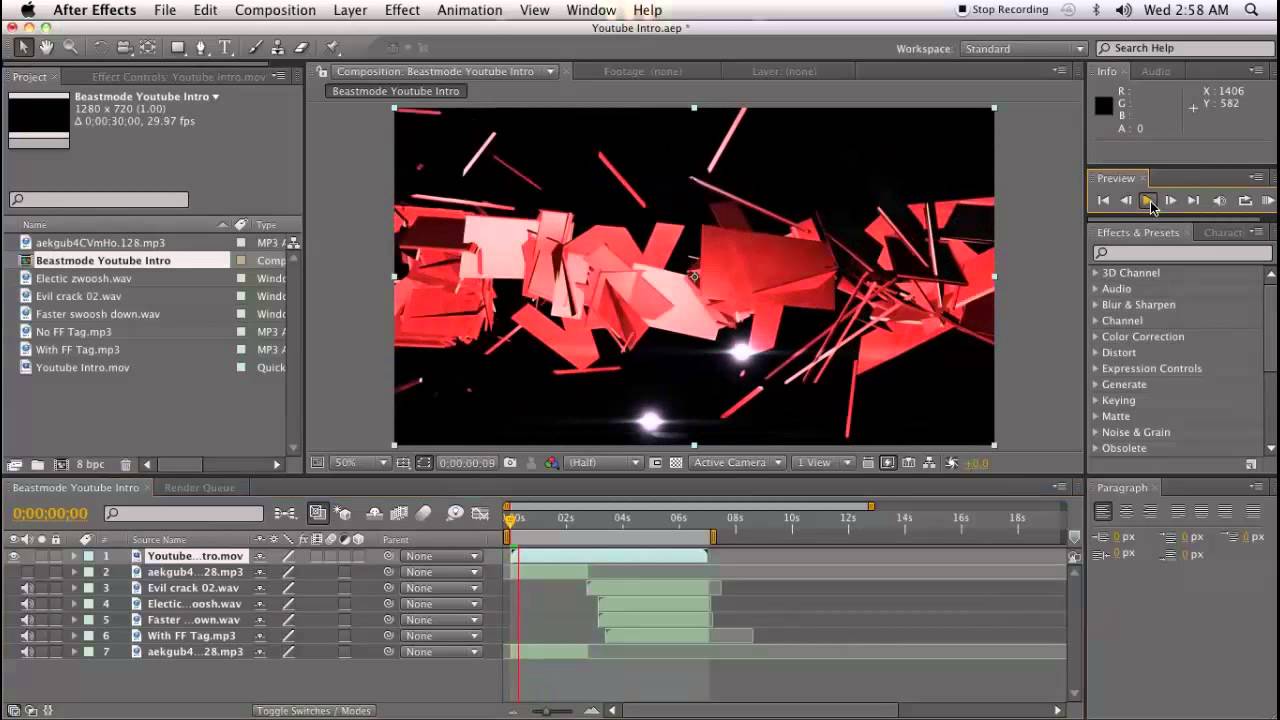Select the Hand tool in toolbar
The image size is (1280, 720).
coord(46,47)
